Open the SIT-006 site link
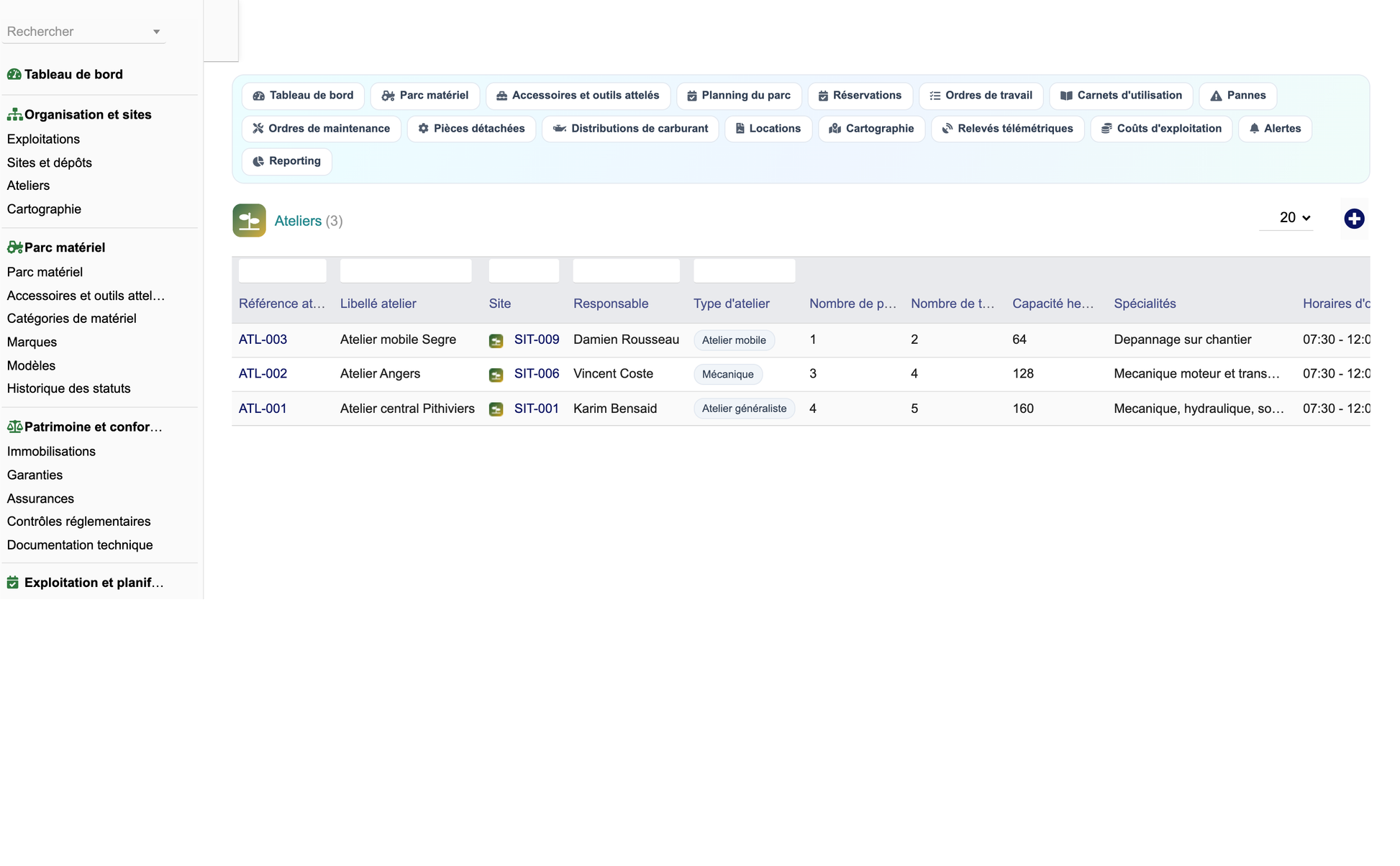1400x866 pixels. tap(537, 374)
